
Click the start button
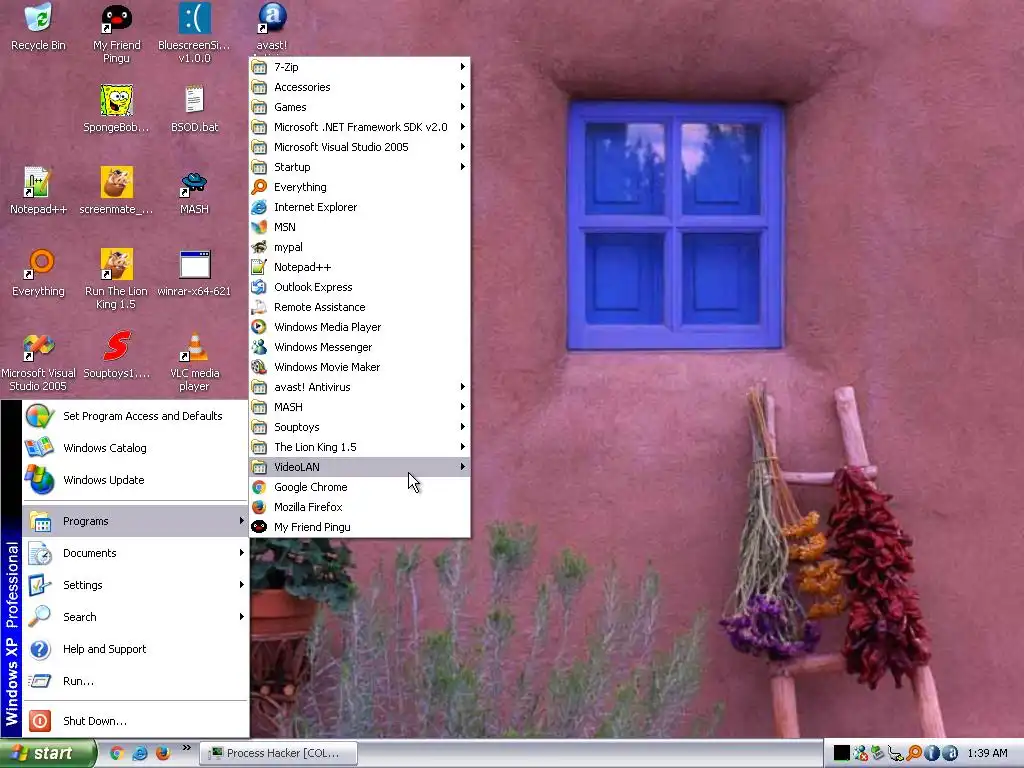click(x=47, y=754)
